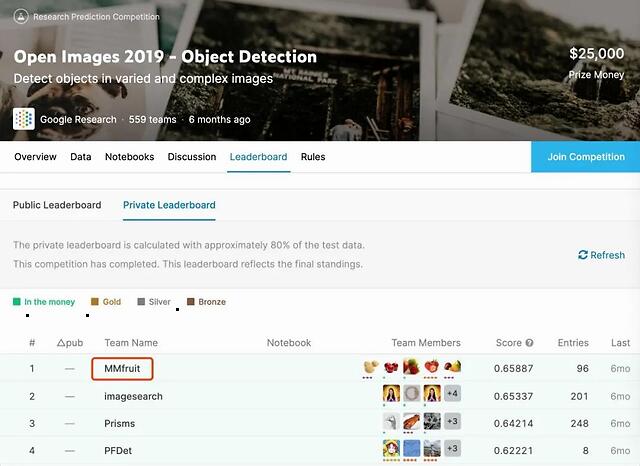Open PFDet's third team member avatar
The width and height of the screenshot is (640, 466).
pos(432,448)
